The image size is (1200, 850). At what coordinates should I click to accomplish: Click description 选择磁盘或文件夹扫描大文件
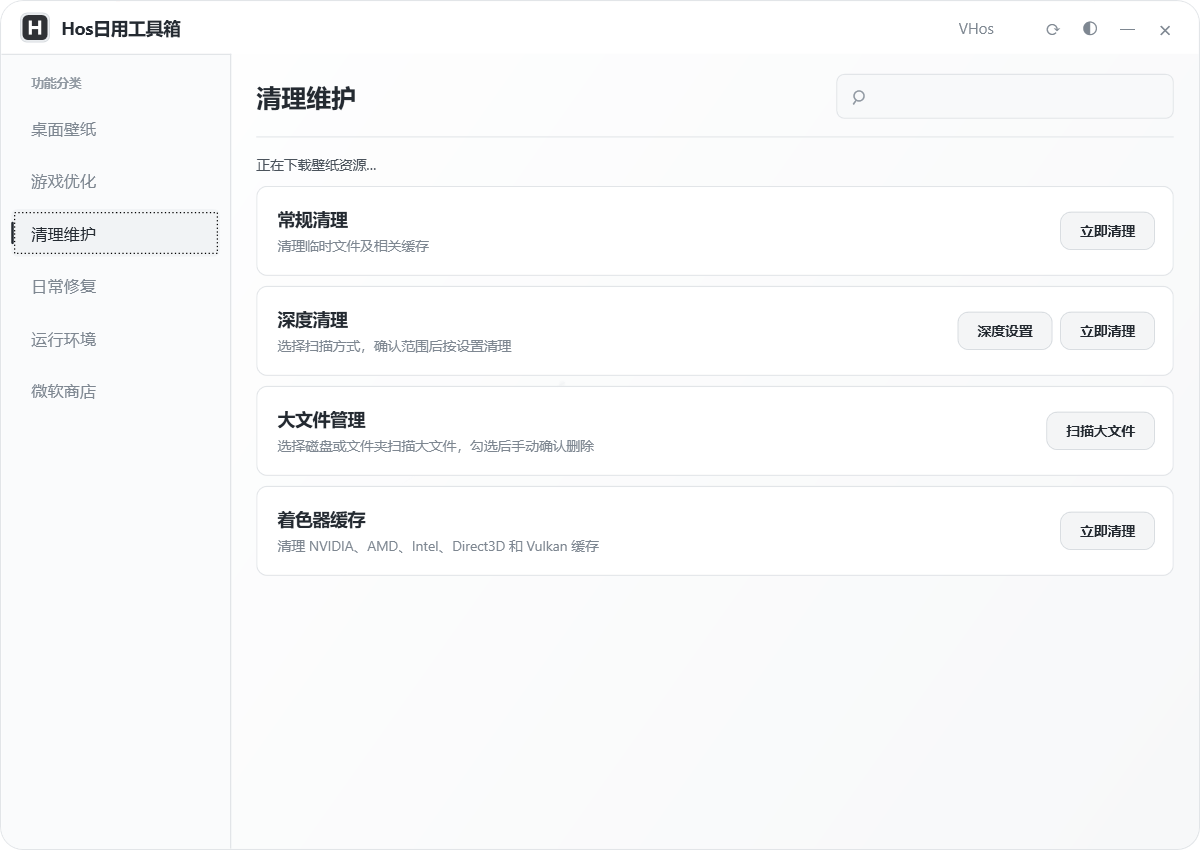coord(435,446)
